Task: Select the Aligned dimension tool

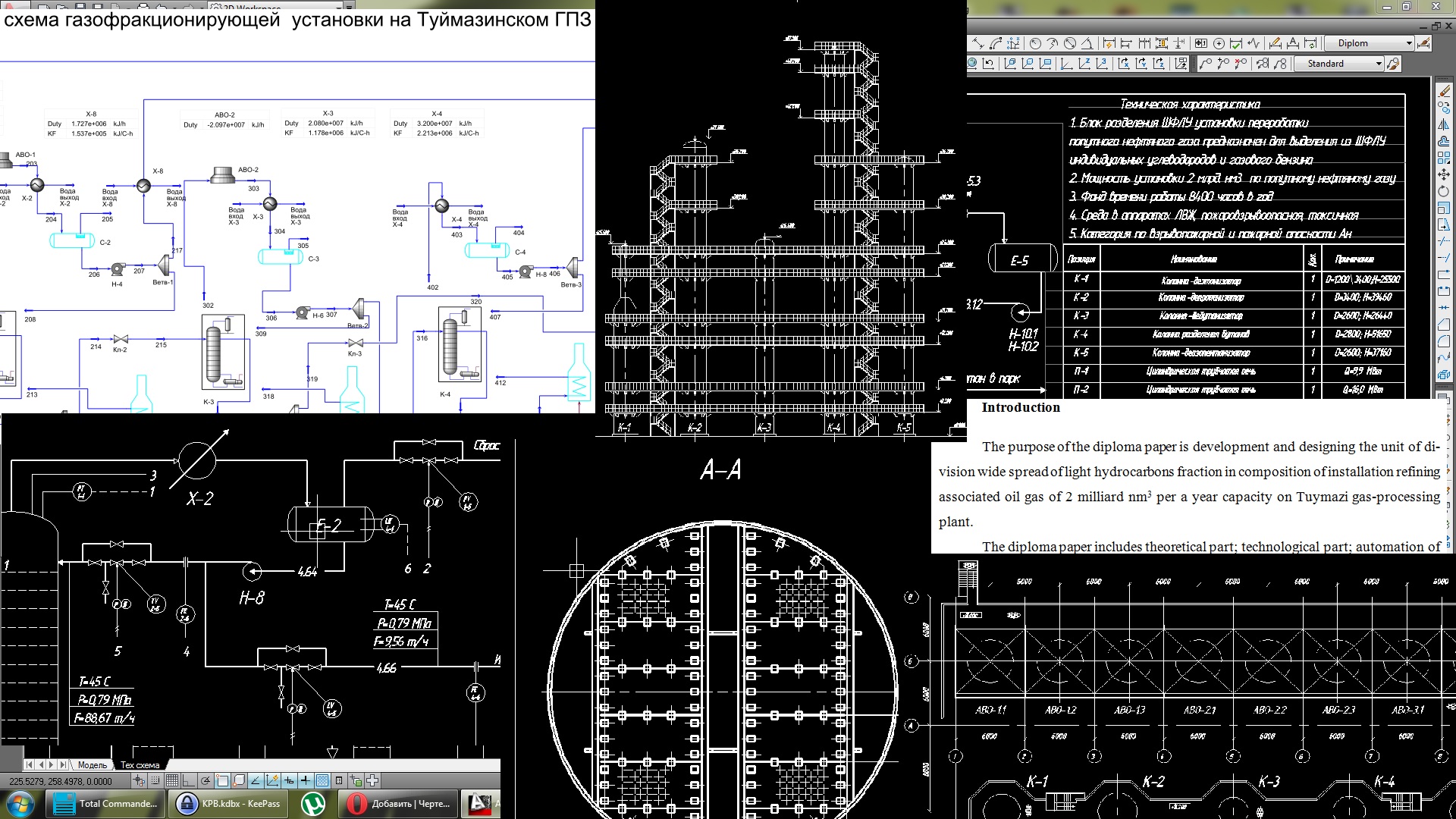Action: coord(977,43)
